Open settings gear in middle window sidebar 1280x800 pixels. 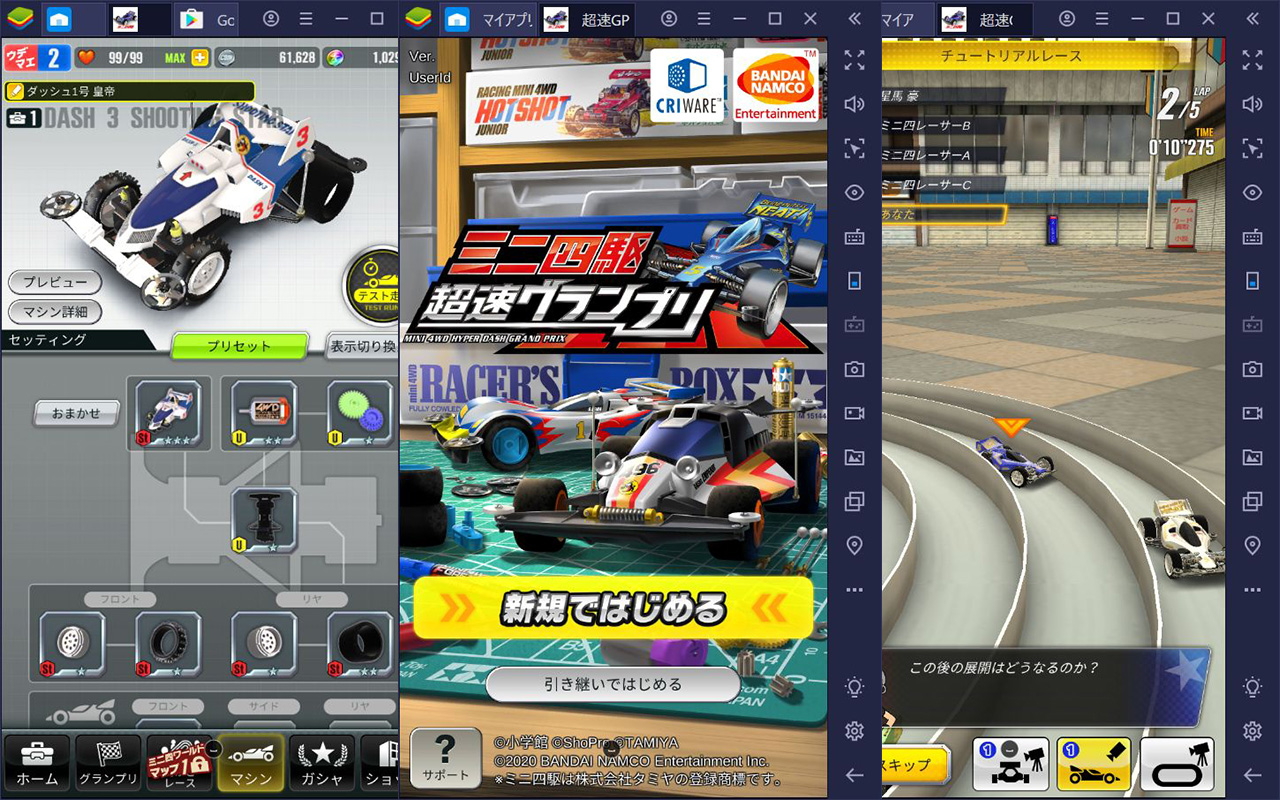point(854,731)
